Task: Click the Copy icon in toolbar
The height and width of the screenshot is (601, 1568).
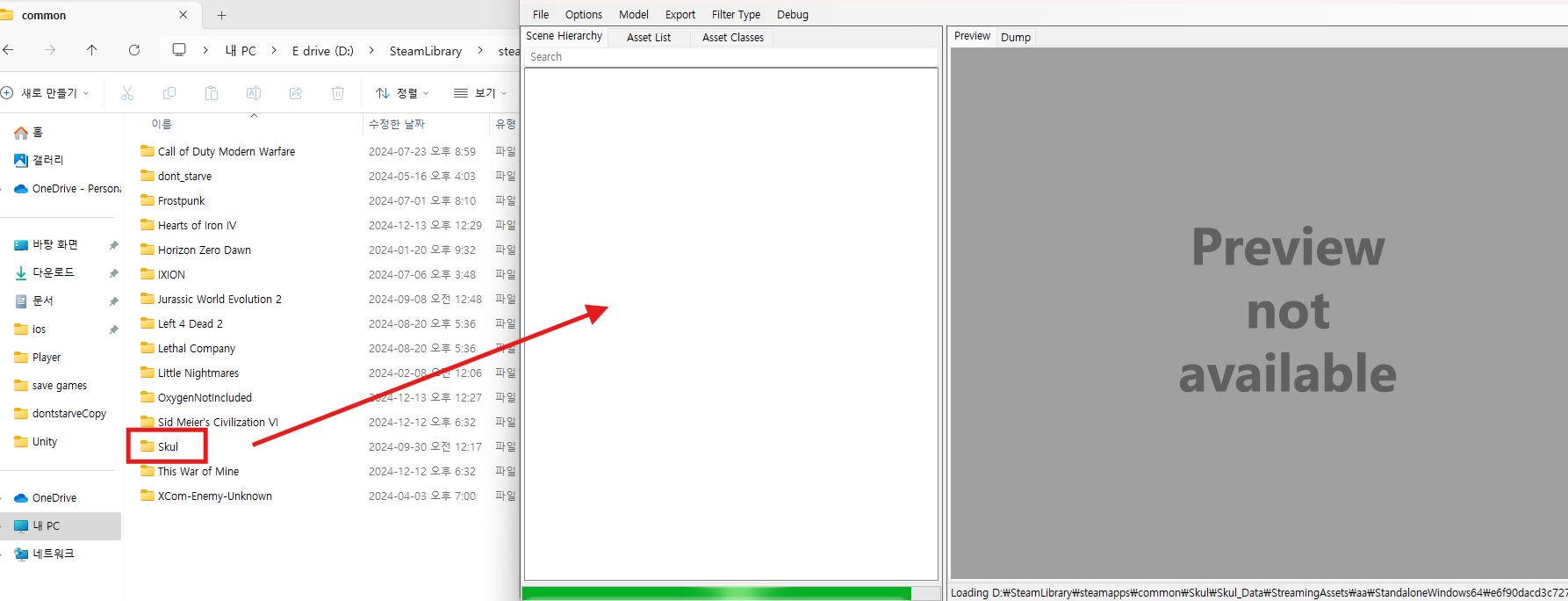Action: coord(169,93)
